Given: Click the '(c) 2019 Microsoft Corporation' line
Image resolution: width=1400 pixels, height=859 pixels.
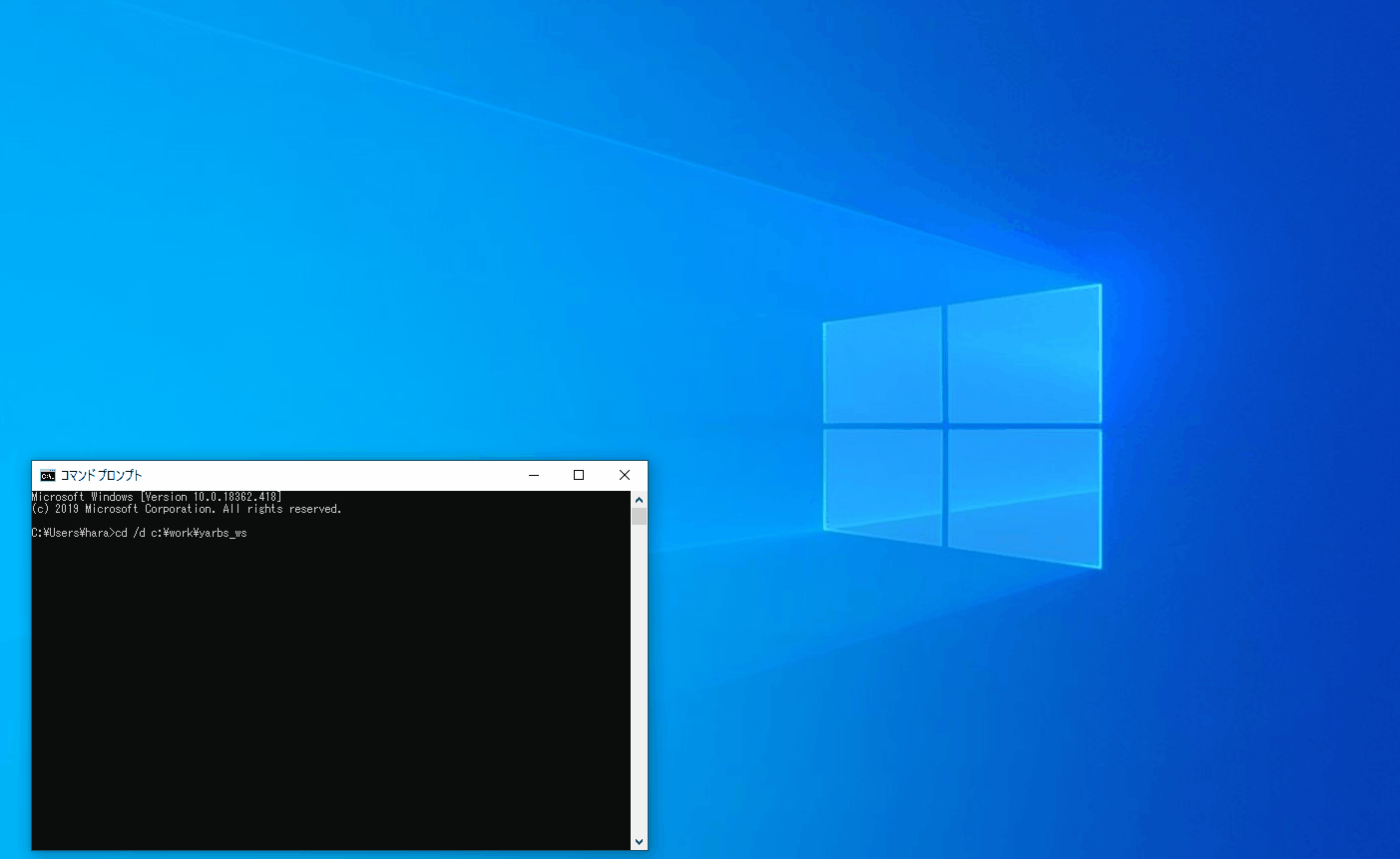Looking at the screenshot, I should coord(187,509).
